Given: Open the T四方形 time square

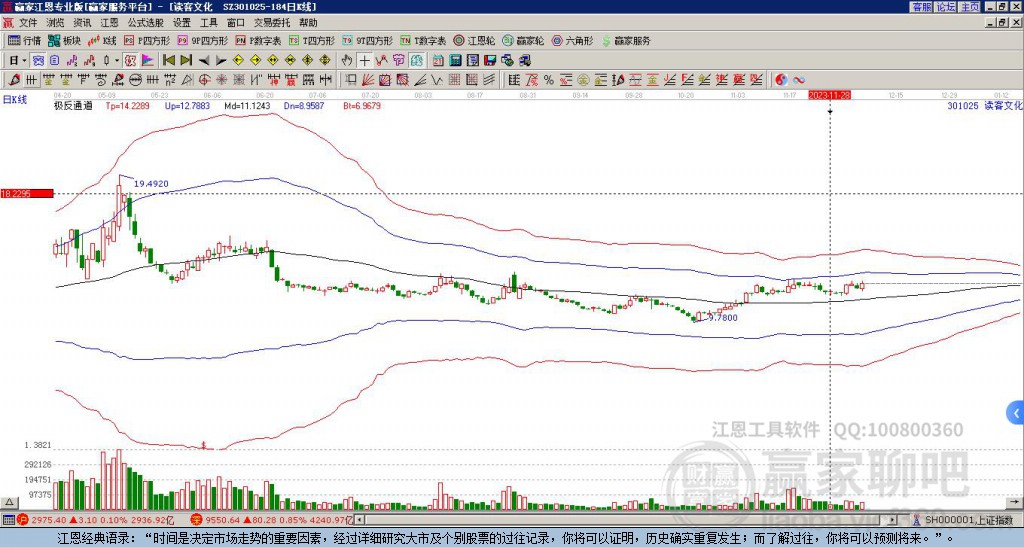Looking at the screenshot, I should pos(312,40).
